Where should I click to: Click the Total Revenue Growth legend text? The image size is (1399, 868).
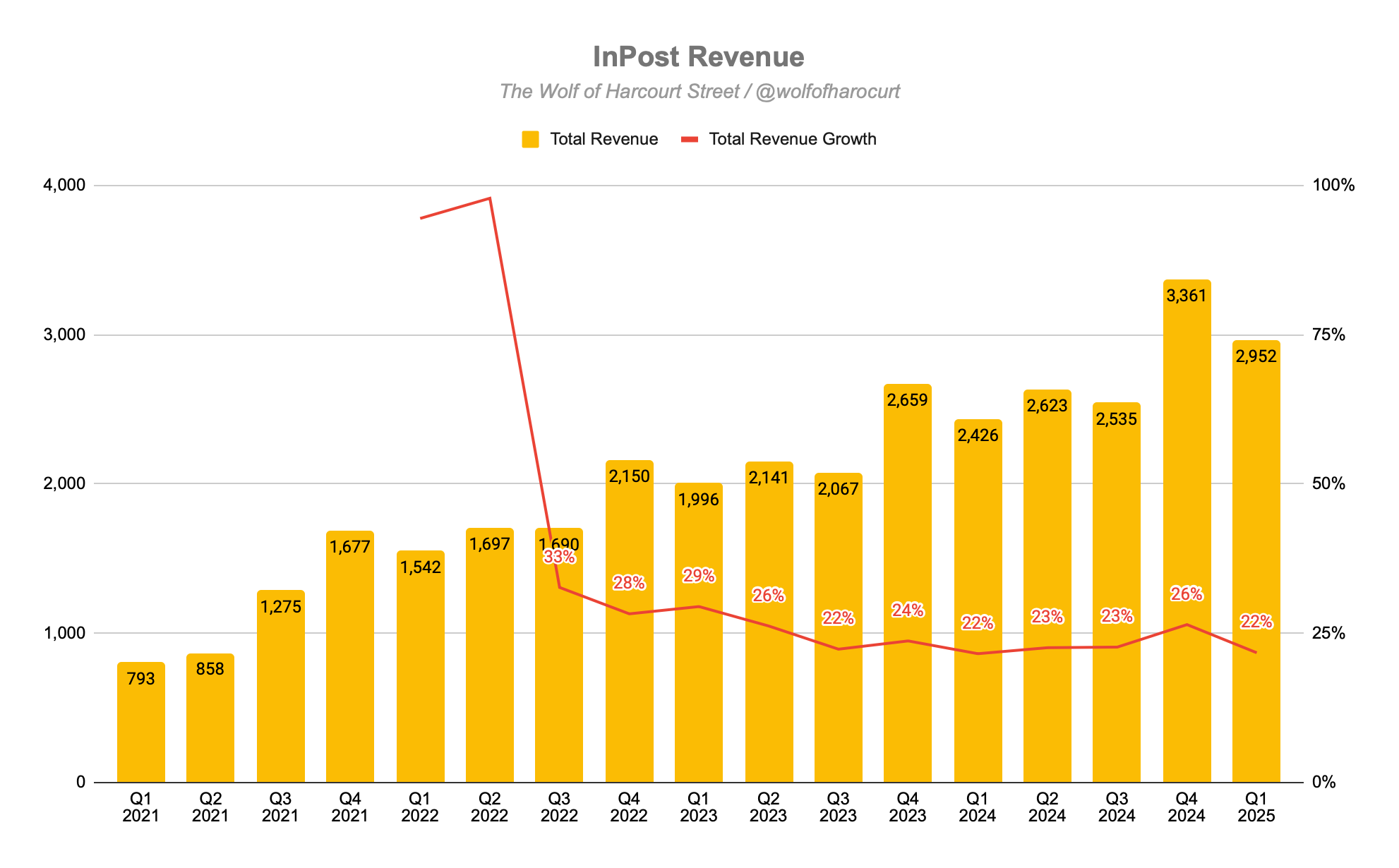coord(792,139)
